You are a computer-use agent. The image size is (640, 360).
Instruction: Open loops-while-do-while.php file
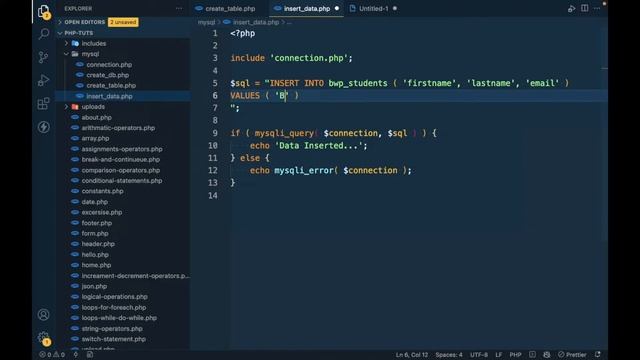[119, 318]
